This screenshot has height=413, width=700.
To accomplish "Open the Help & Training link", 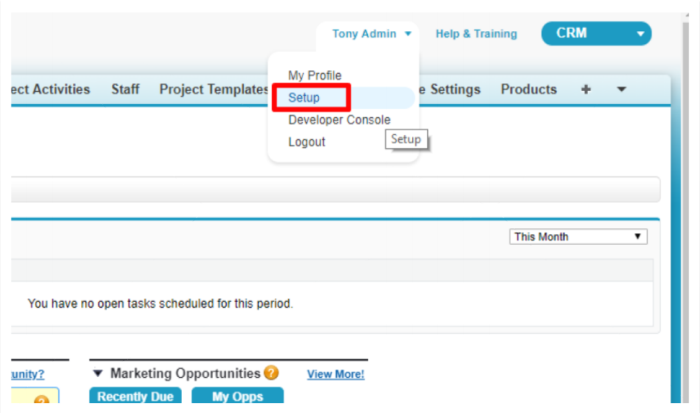I will point(476,33).
